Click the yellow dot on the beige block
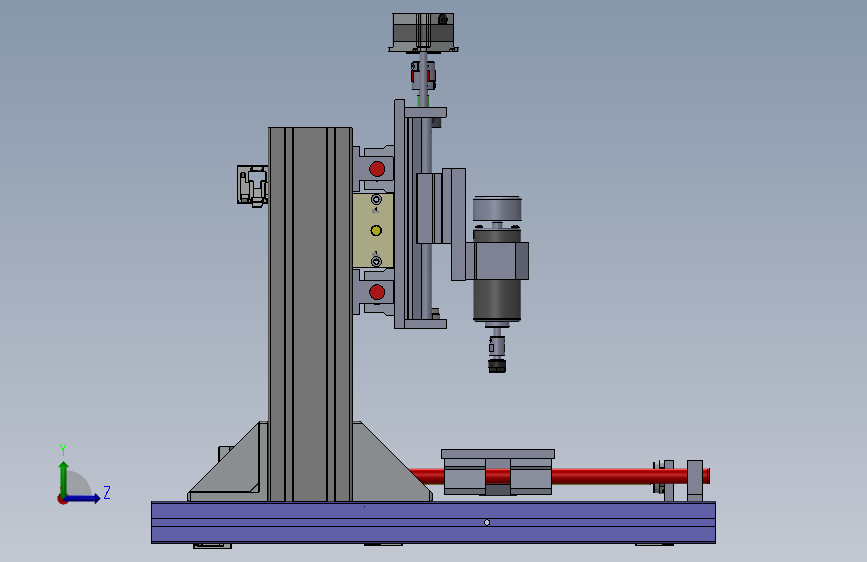The width and height of the screenshot is (867, 562). click(376, 230)
